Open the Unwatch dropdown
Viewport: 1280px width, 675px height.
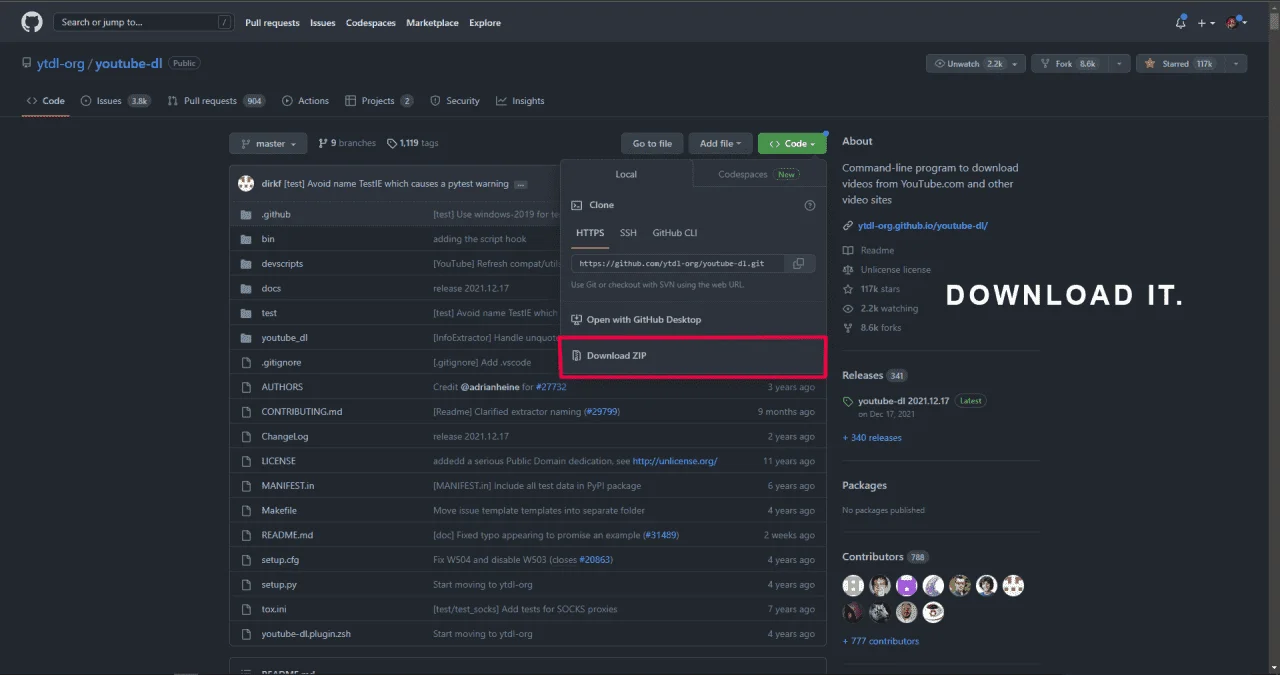click(975, 63)
